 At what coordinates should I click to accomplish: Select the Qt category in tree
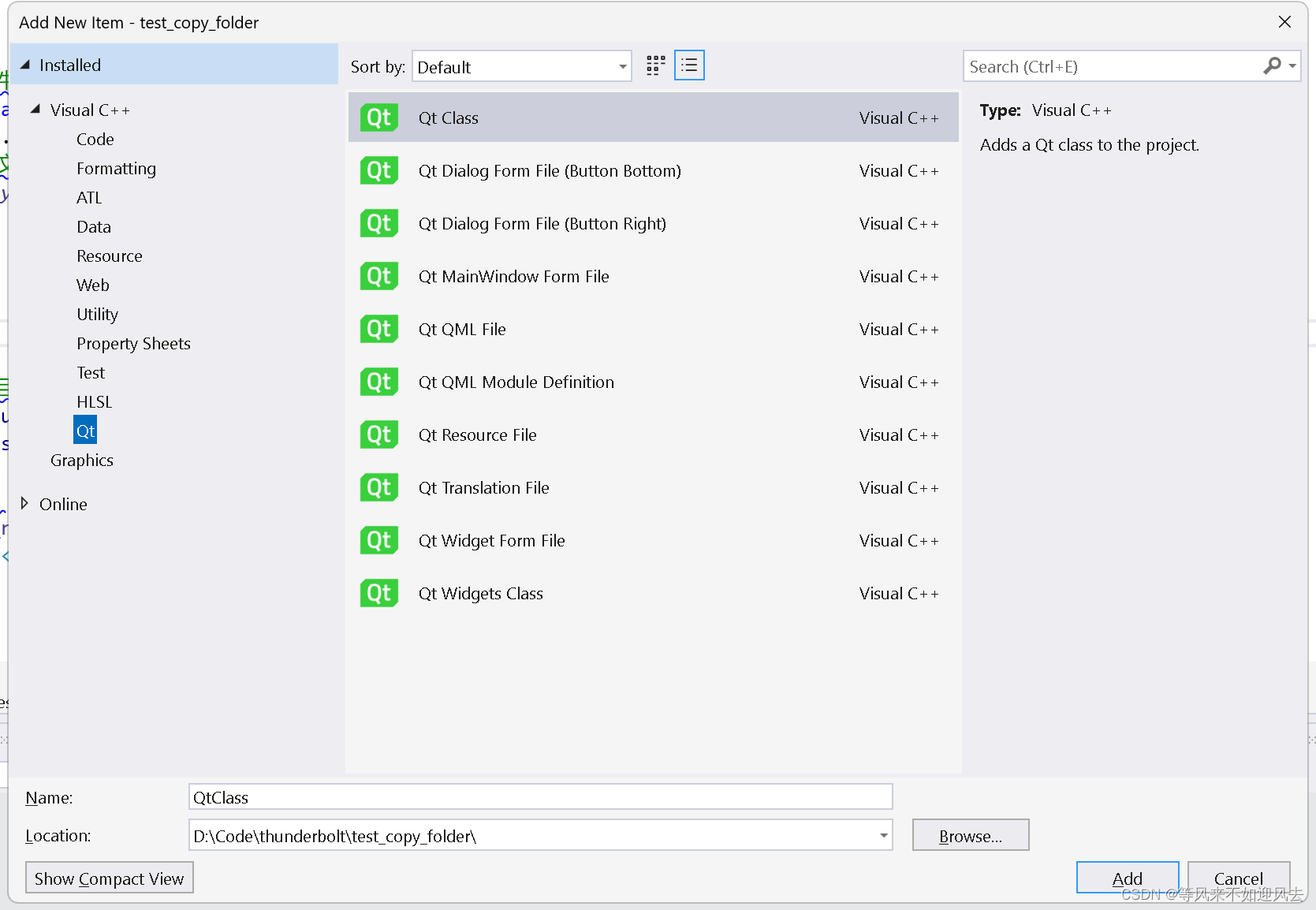(85, 431)
